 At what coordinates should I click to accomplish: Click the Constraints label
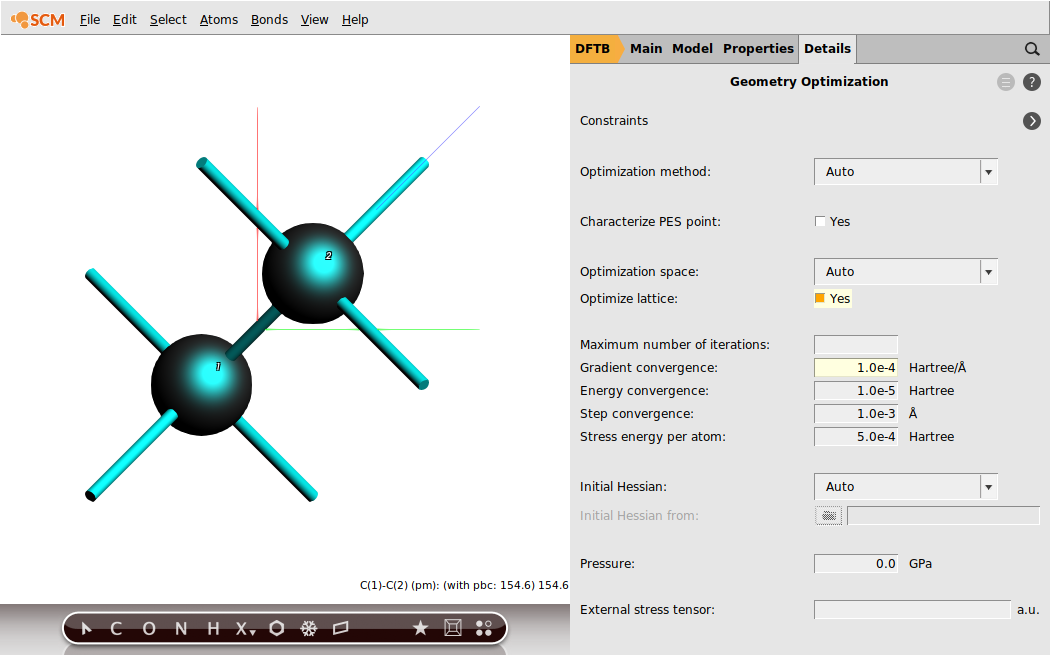pos(614,121)
